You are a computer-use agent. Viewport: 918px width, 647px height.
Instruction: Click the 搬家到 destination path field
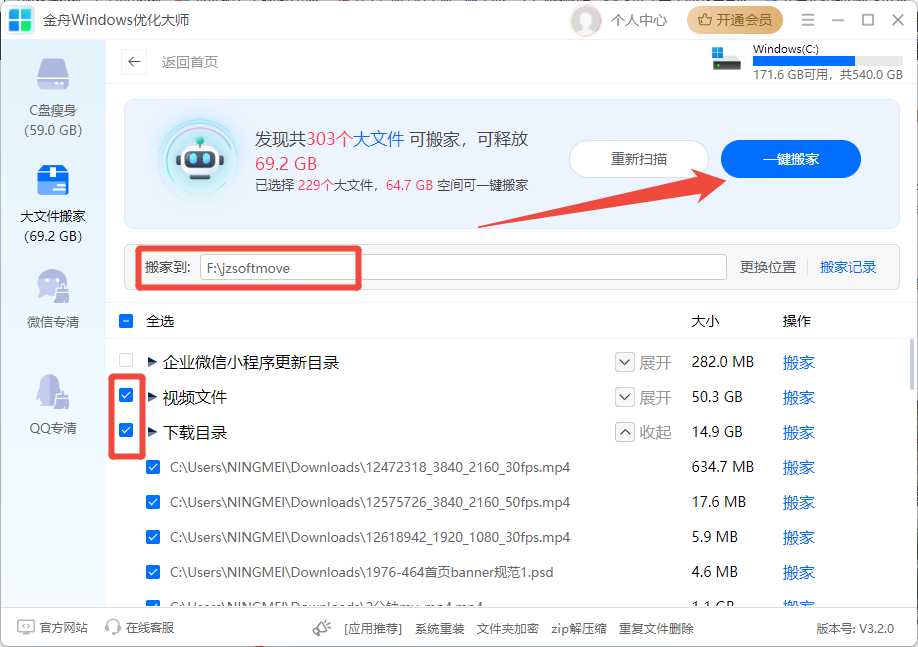[463, 268]
